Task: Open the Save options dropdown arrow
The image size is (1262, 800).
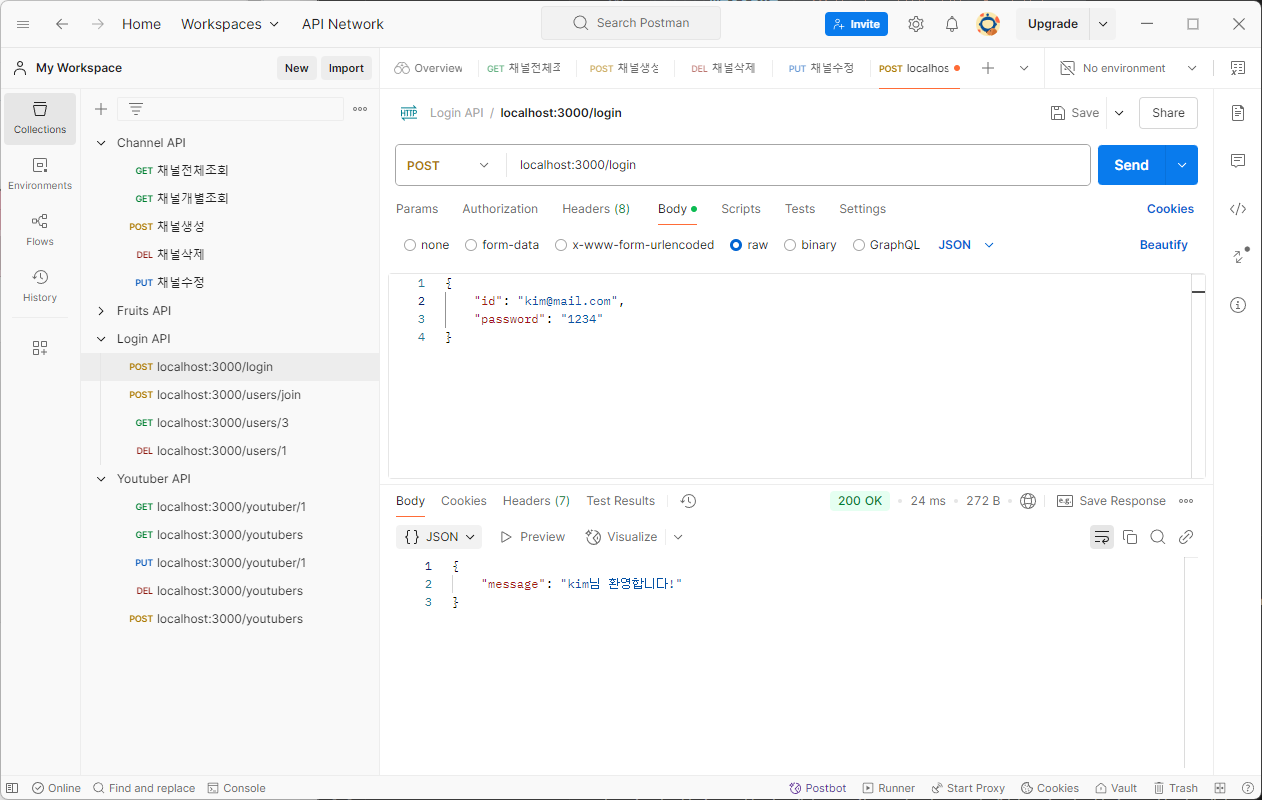Action: pyautogui.click(x=1119, y=113)
